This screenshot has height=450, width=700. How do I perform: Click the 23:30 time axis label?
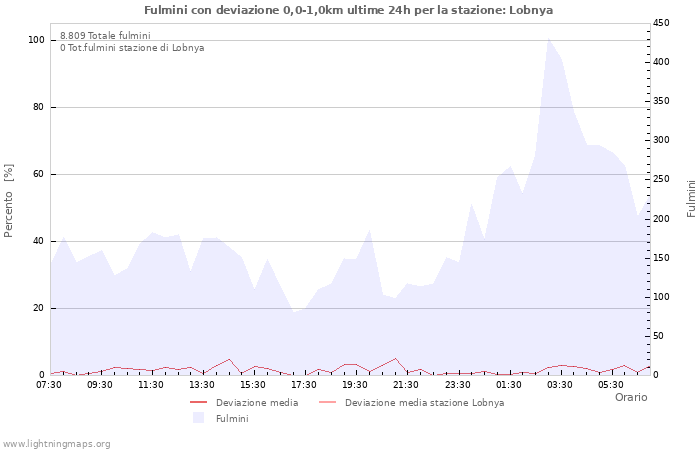(457, 385)
